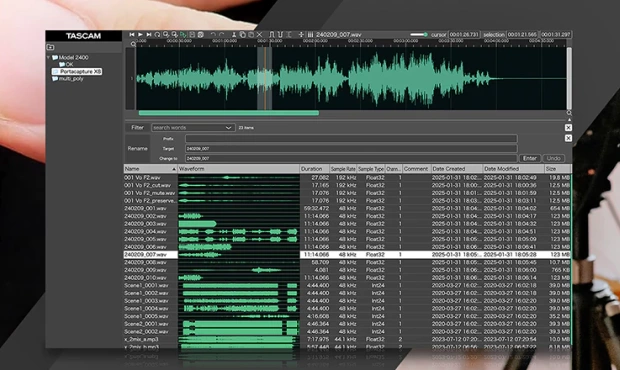Click the magnifier icon below the waveform scrollbar
Viewport: 620px width, 370px height.
pyautogui.click(x=569, y=113)
